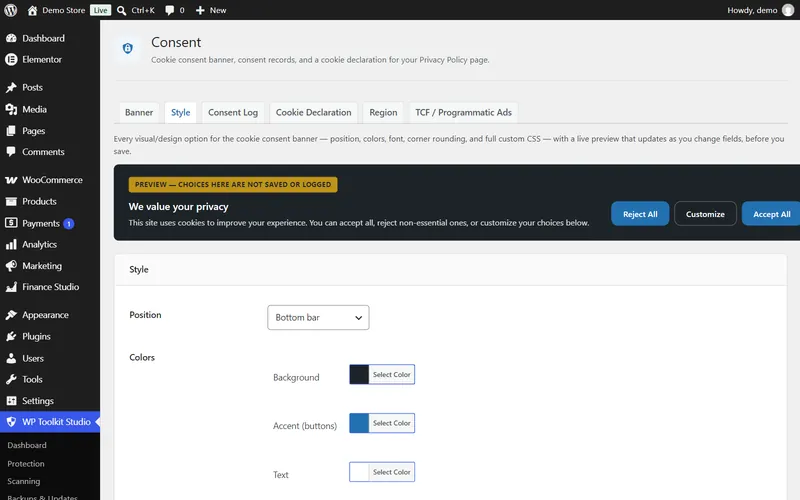Open Dashboard submenu under WP Toolkit Studio
Viewport: 800px width, 500px height.
pos(27,445)
